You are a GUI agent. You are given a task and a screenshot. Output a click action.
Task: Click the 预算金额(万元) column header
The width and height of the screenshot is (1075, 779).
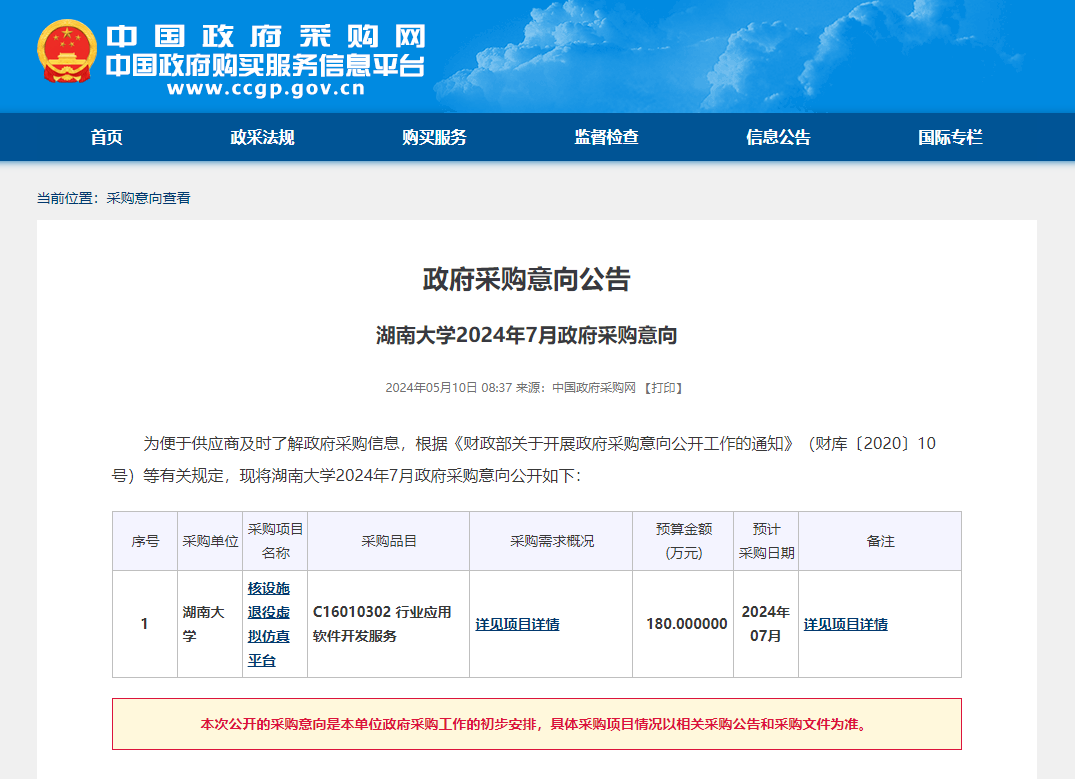684,541
